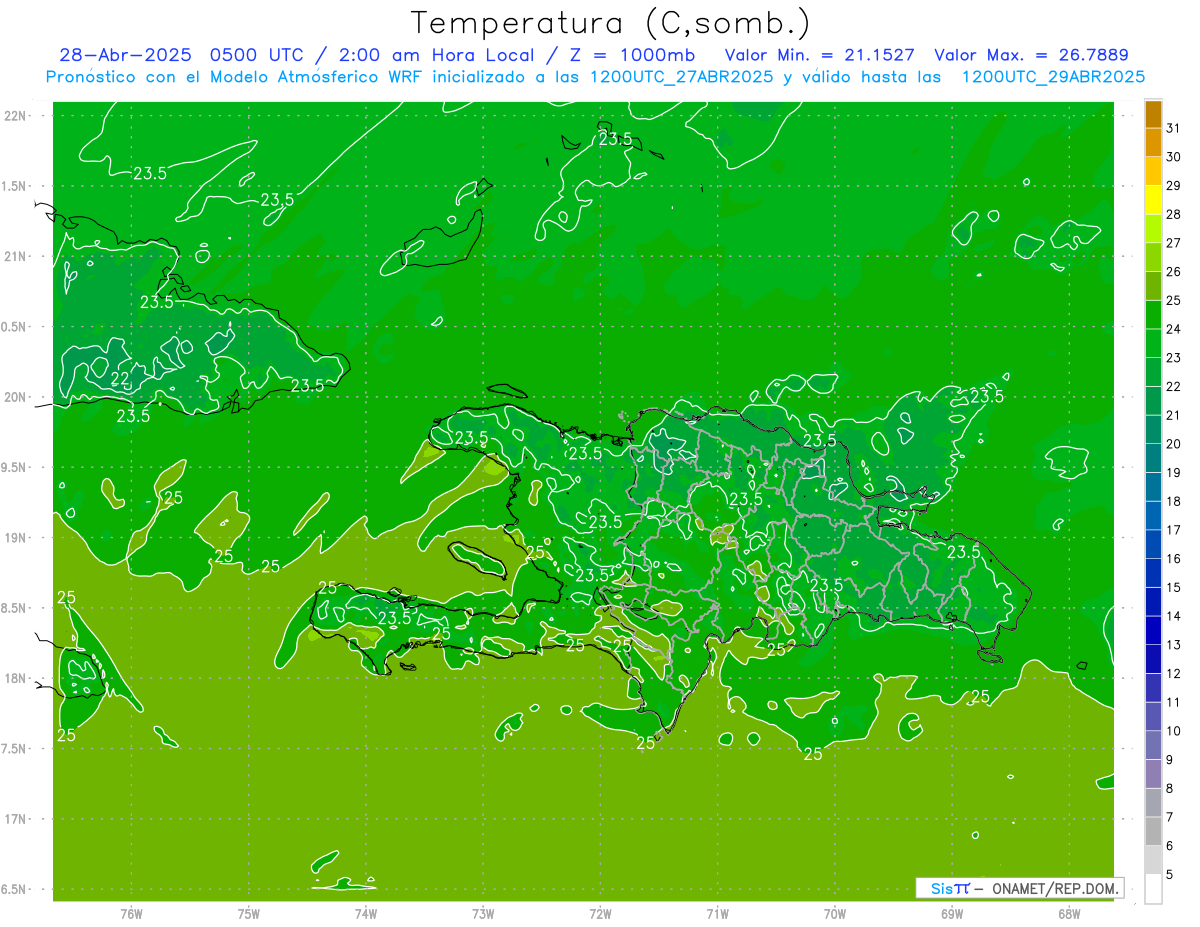Click the legend value "31"

[1174, 127]
